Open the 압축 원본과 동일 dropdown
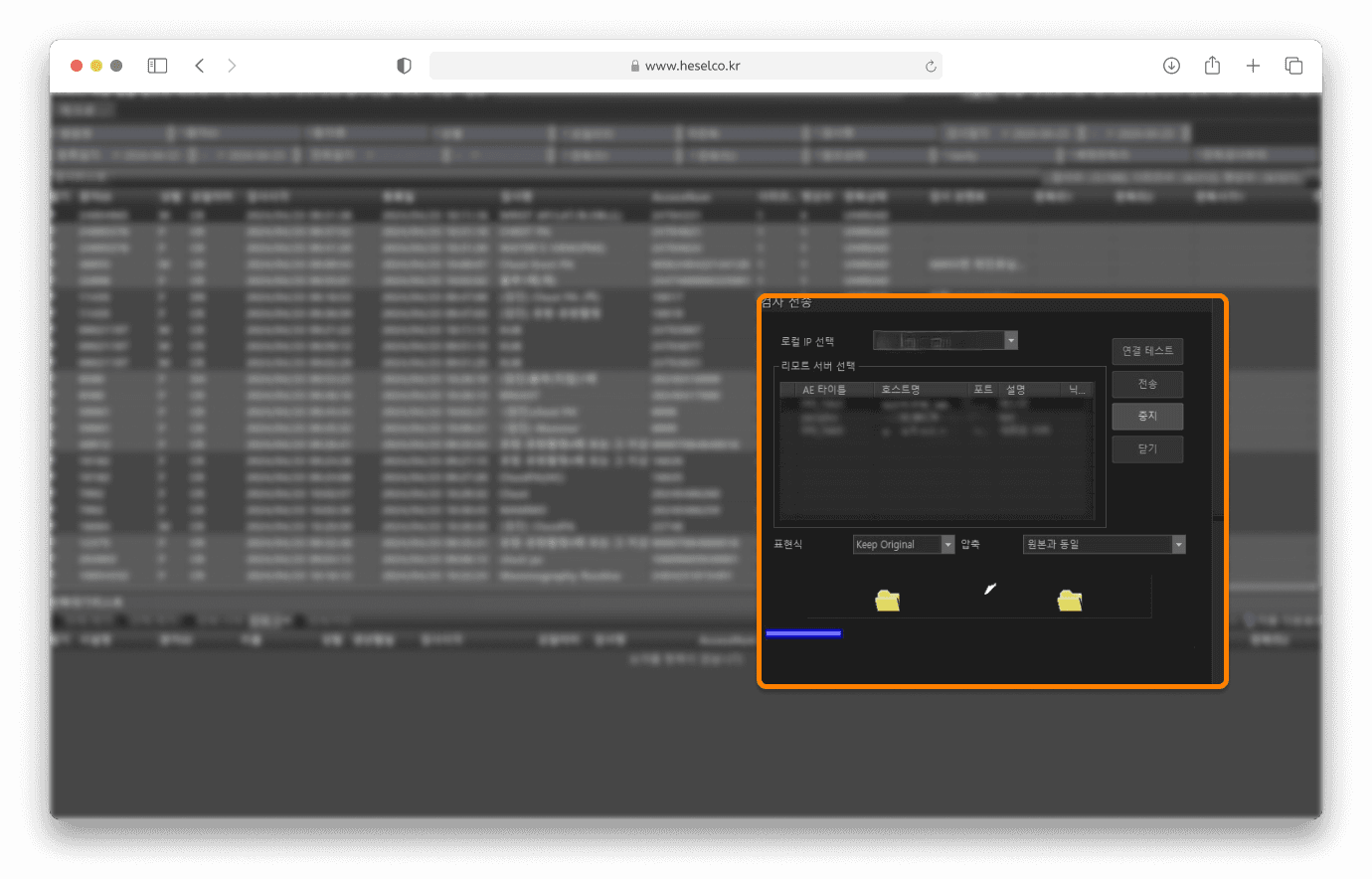Screen dimensions: 1372x879 coord(1104,545)
